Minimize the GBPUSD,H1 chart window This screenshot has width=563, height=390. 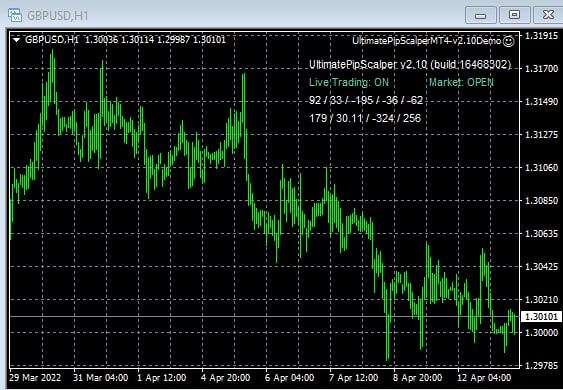pyautogui.click(x=480, y=15)
